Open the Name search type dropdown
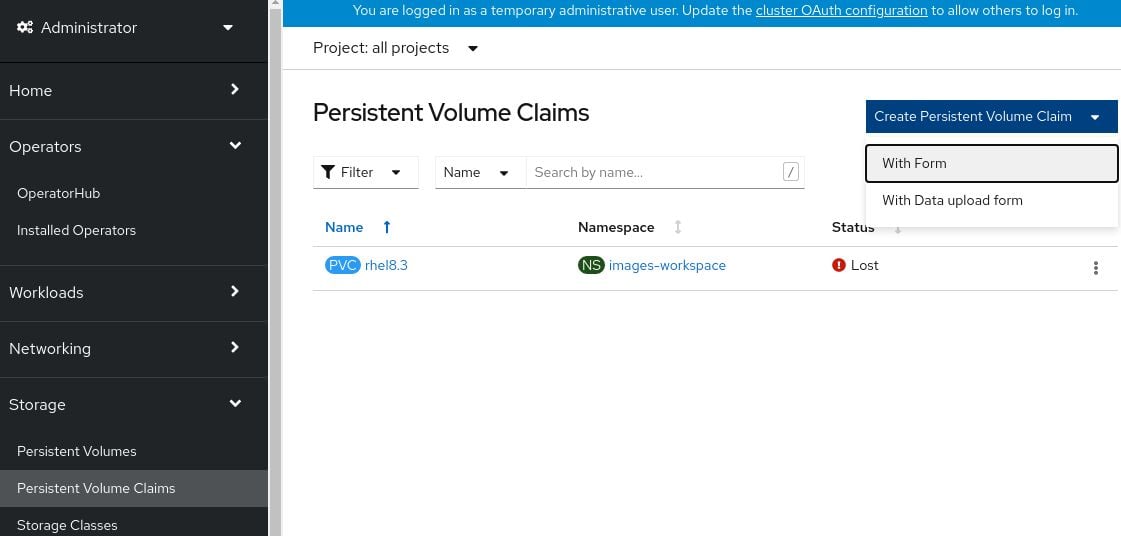The image size is (1121, 536). (477, 172)
